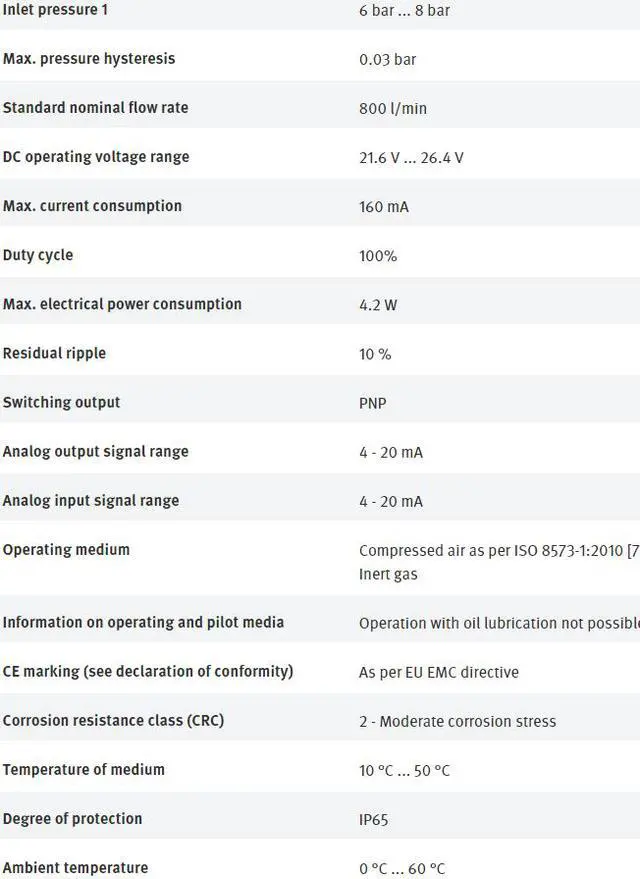Click the Max. pressure hysteresis row label

click(89, 58)
